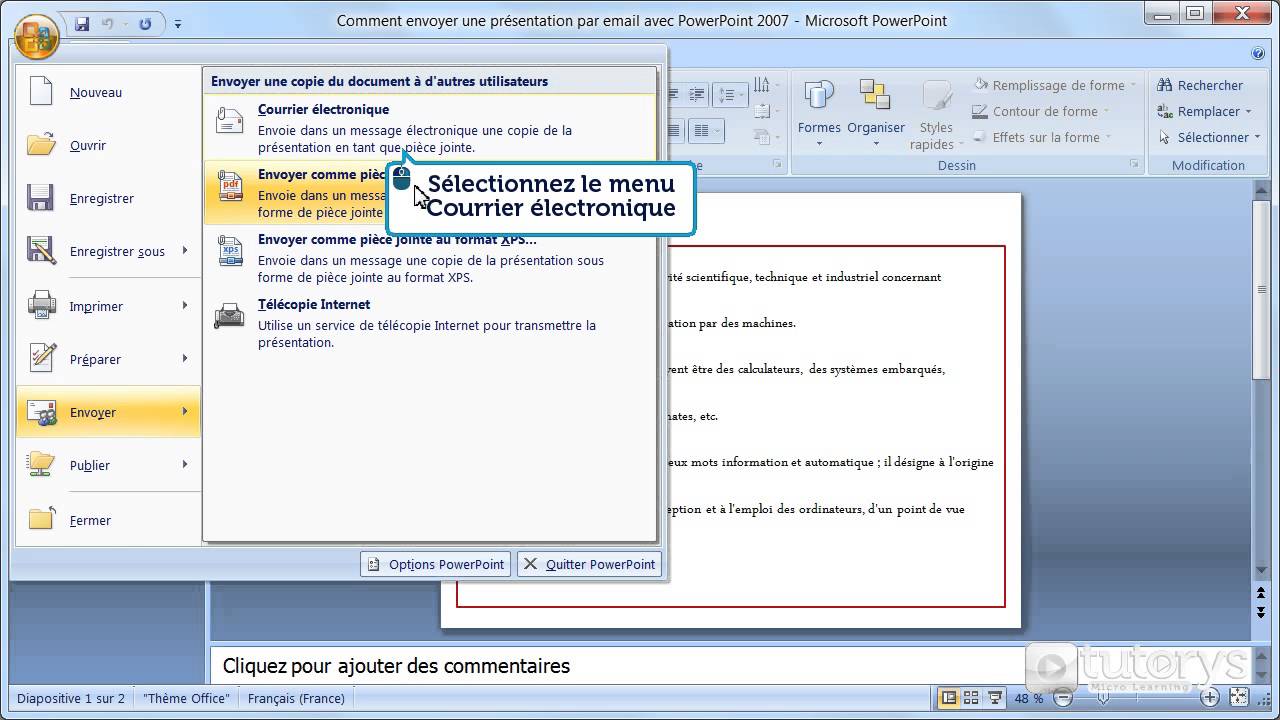1280x720 pixels.
Task: Open the line spacing dropdown in ribbon
Action: pyautogui.click(x=732, y=96)
